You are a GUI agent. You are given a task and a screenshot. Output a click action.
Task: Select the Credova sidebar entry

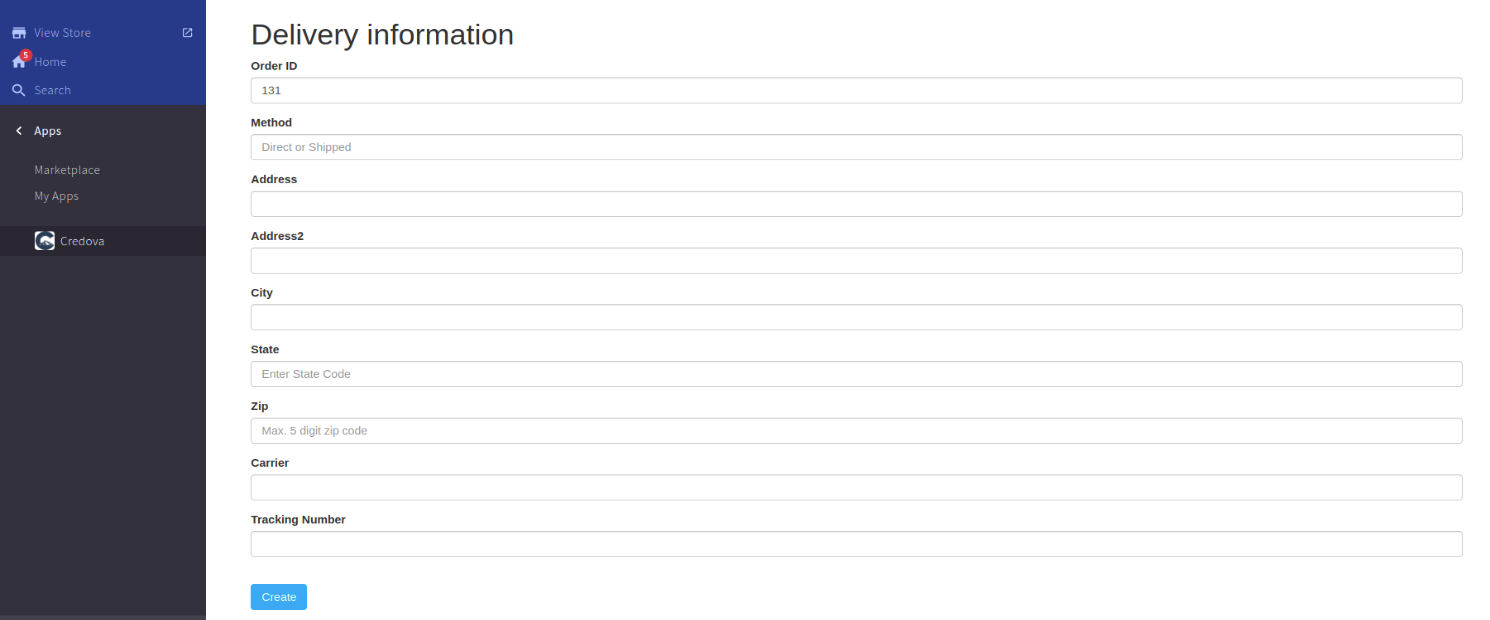pos(82,241)
